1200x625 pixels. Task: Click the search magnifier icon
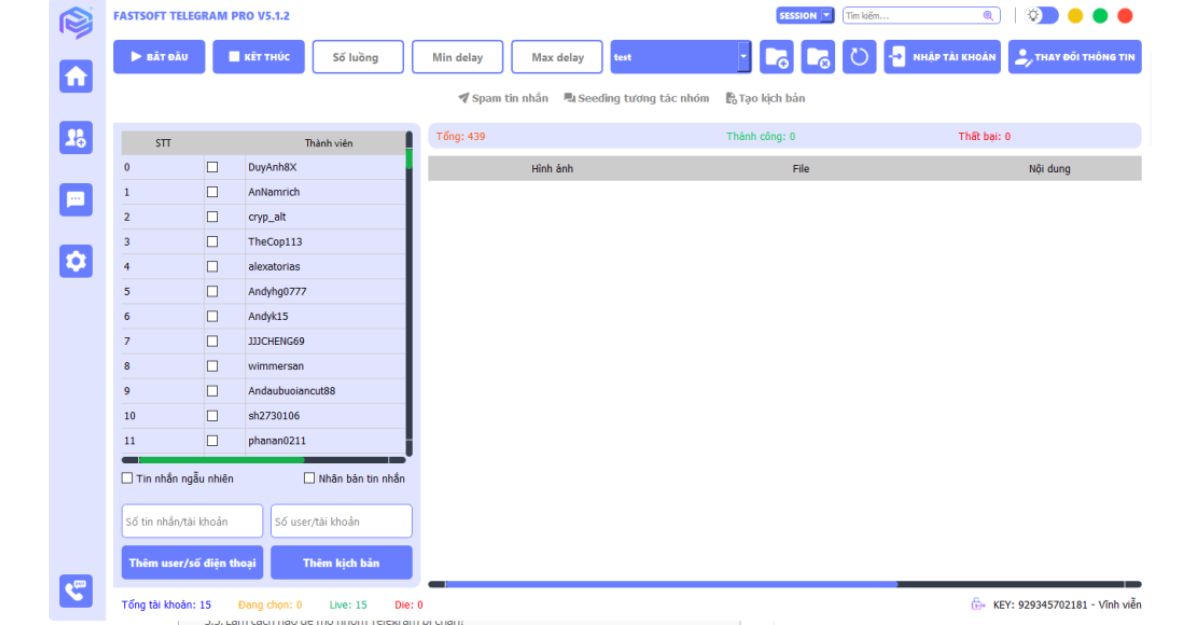[988, 16]
